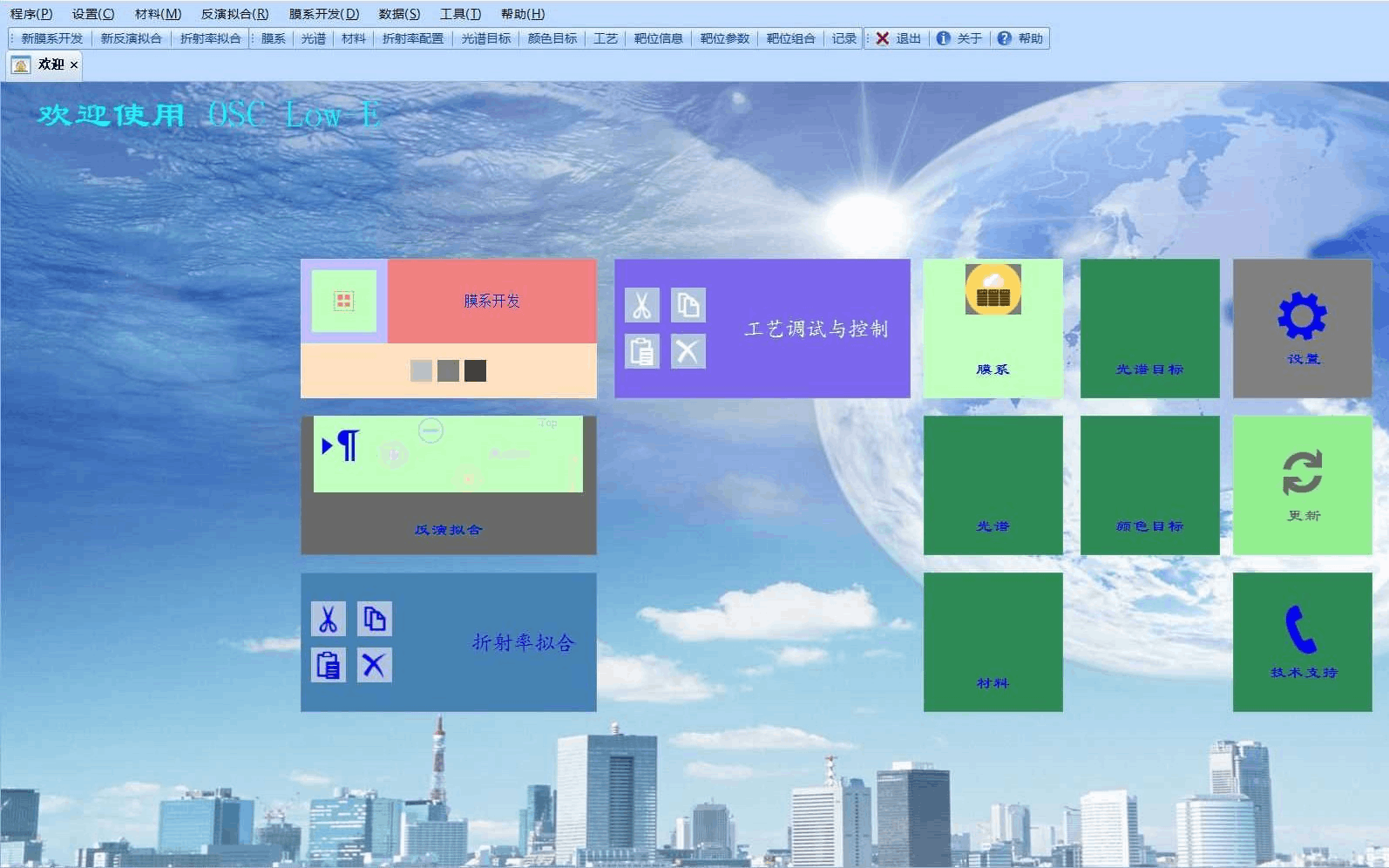
Task: Click the copy icon in the 折射率拟合 tile
Action: (374, 619)
